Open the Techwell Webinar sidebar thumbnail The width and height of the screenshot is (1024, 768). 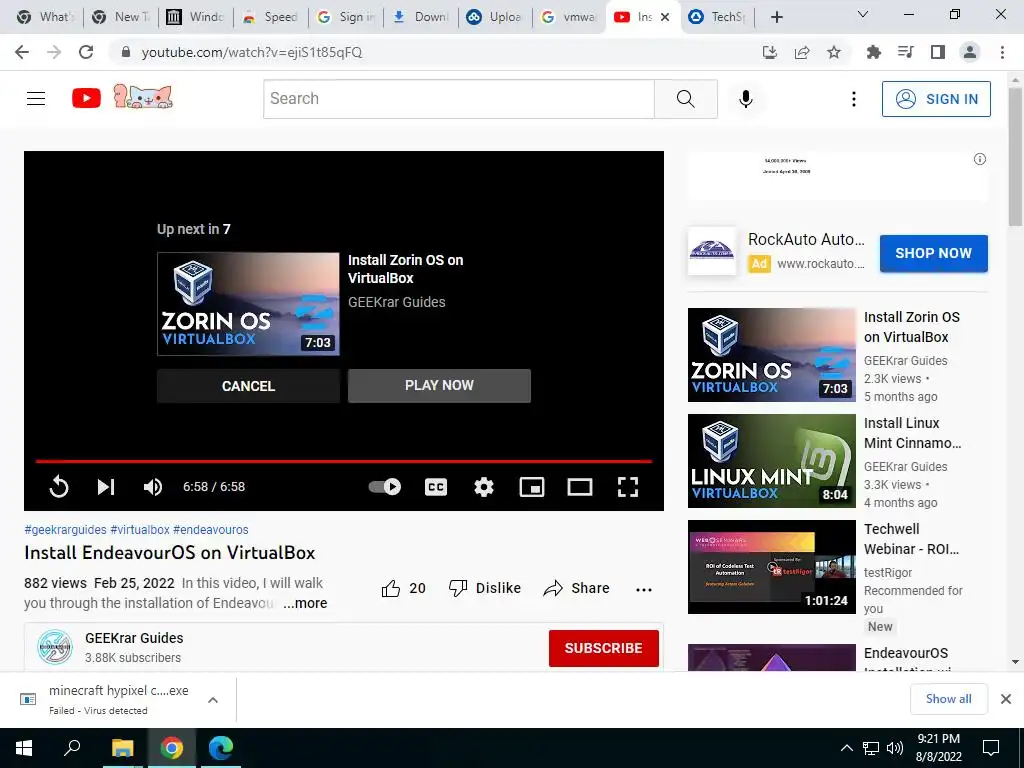[771, 567]
